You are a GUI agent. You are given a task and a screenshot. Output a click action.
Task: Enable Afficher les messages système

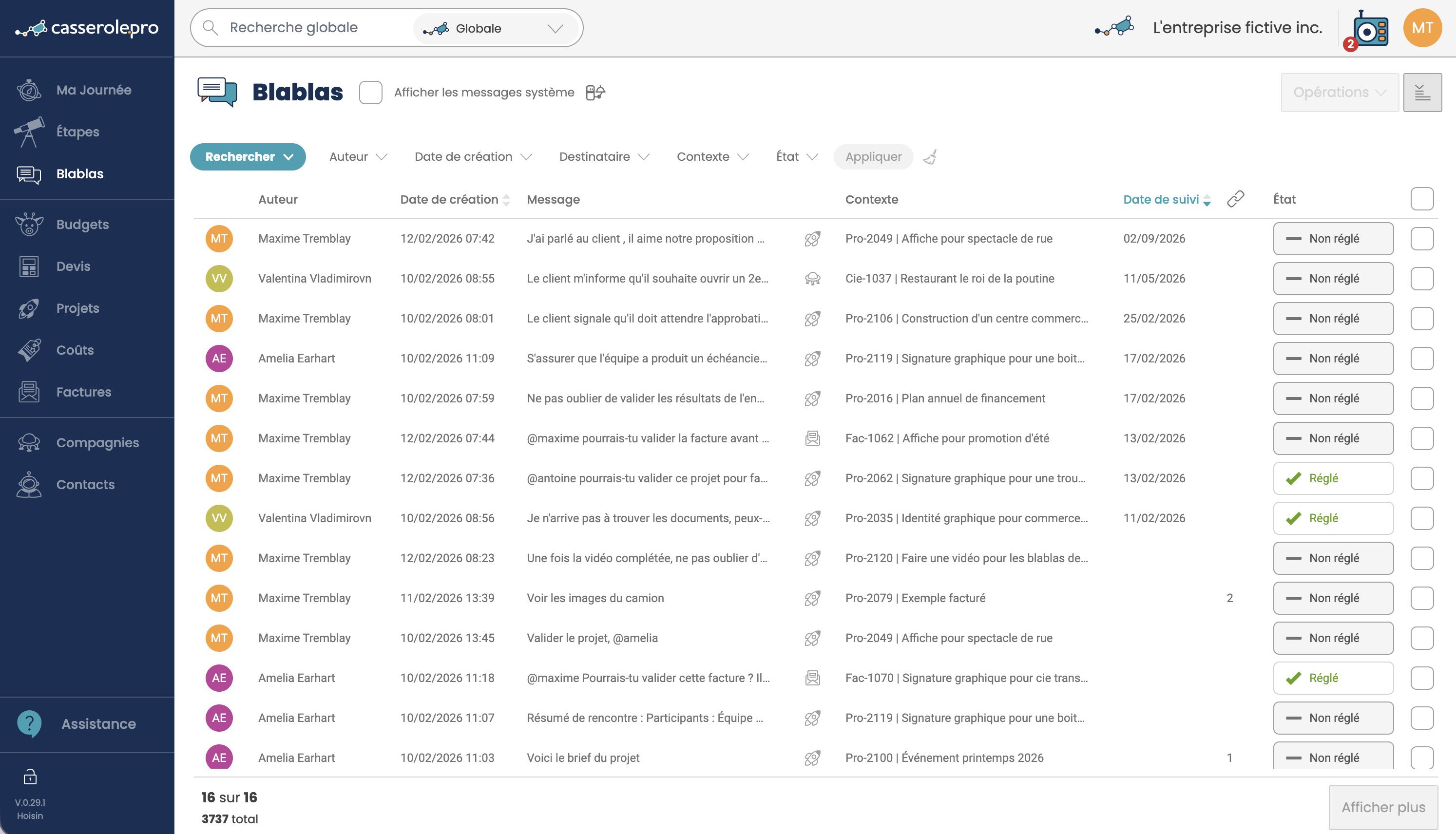click(370, 92)
